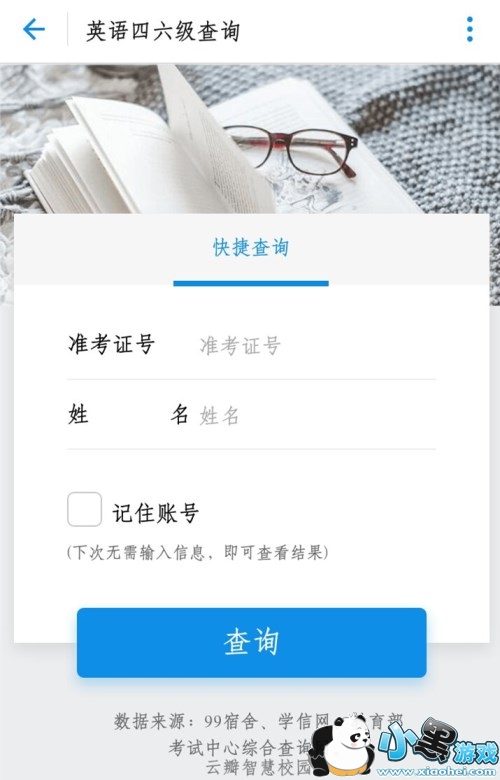This screenshot has height=780, width=500.
Task: Tick the 记住账号 checkbox
Action: 85,509
